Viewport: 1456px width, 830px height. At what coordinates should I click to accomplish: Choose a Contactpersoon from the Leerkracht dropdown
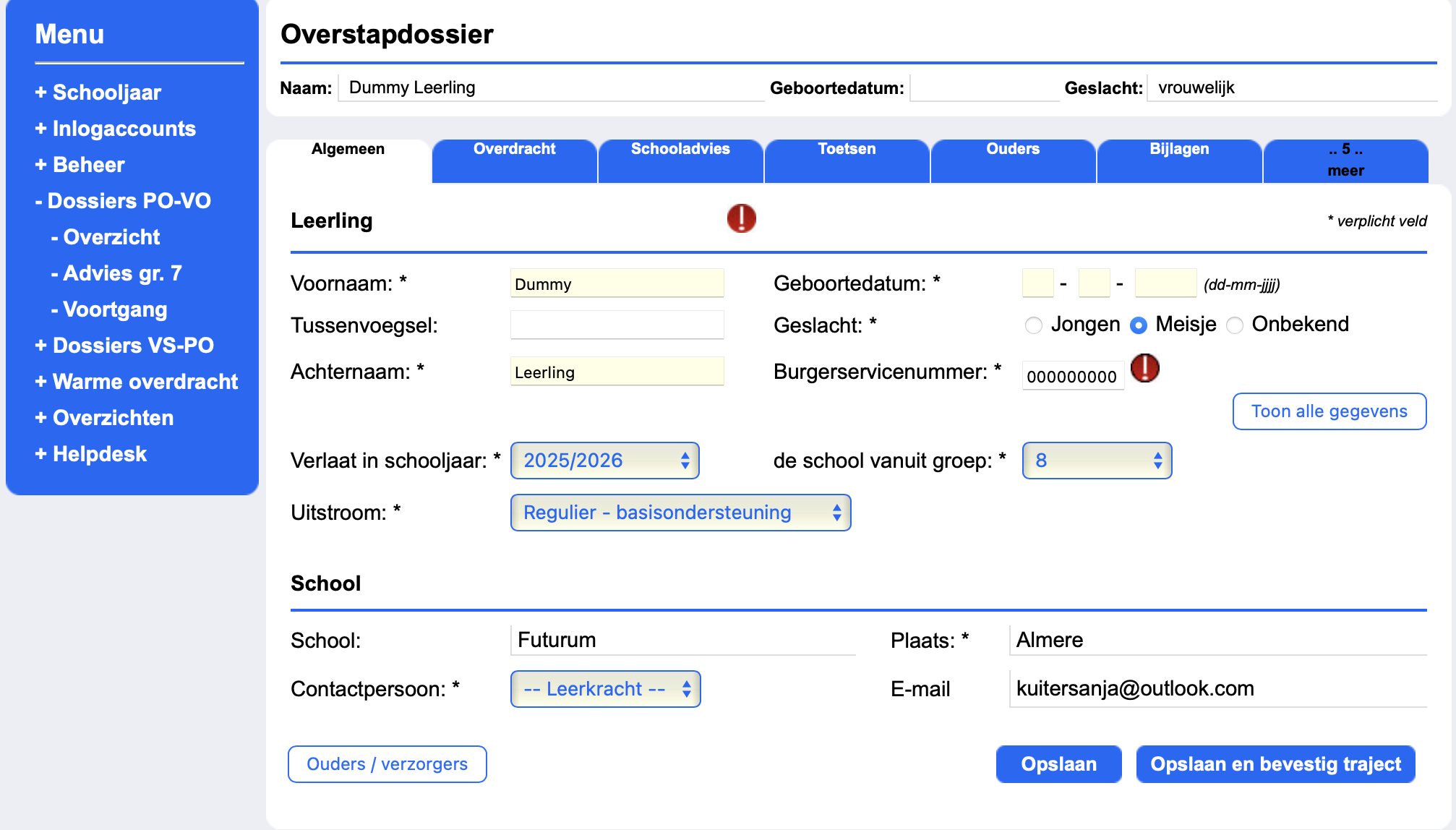point(605,689)
